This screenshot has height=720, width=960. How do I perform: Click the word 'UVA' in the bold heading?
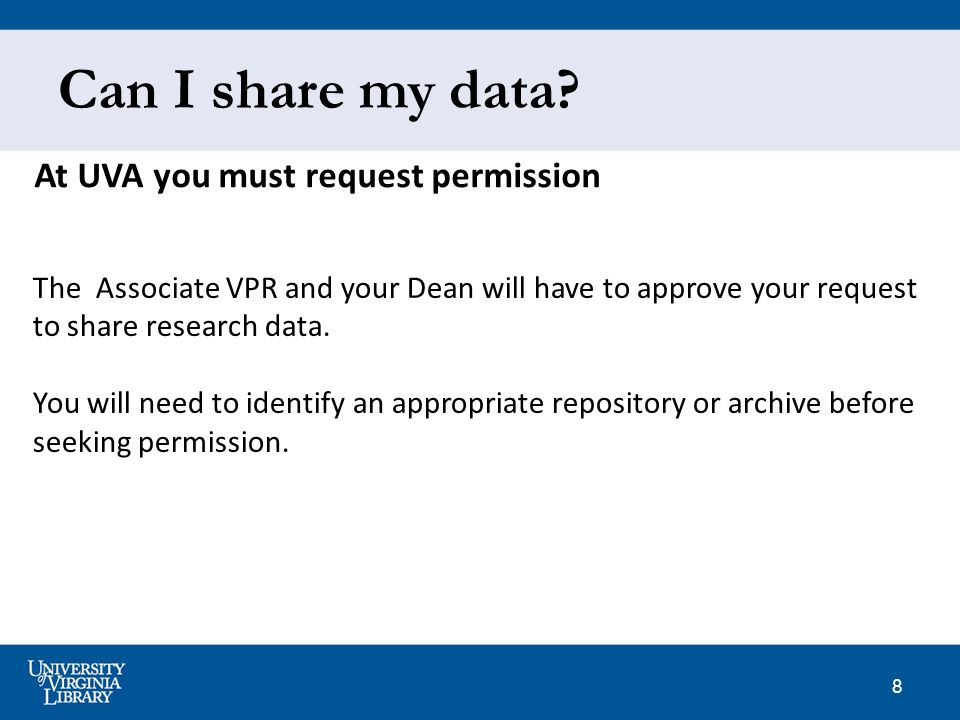(110, 176)
